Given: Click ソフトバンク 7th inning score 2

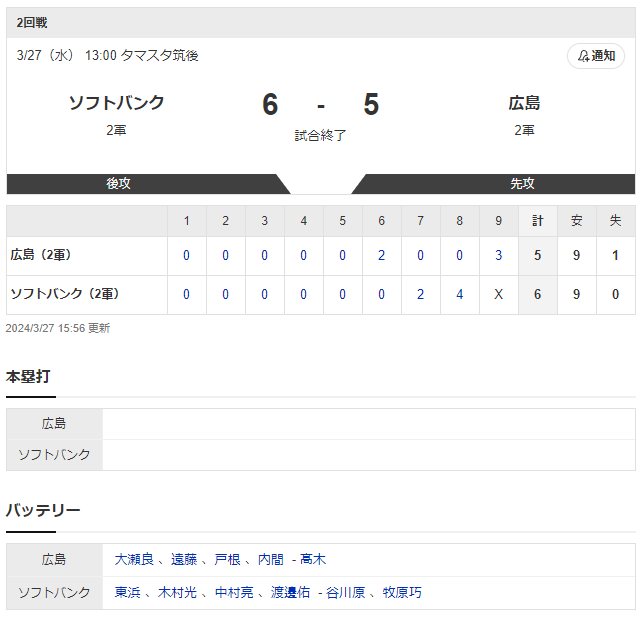Looking at the screenshot, I should tap(420, 294).
